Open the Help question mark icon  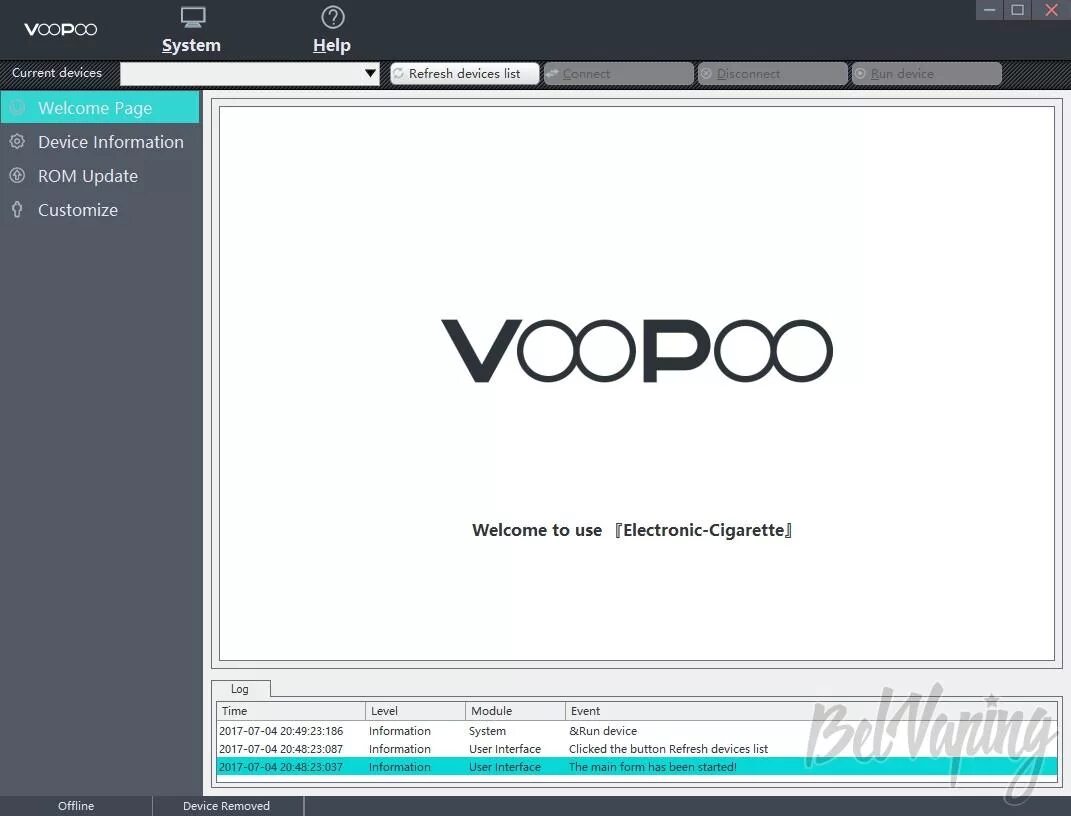(x=333, y=17)
